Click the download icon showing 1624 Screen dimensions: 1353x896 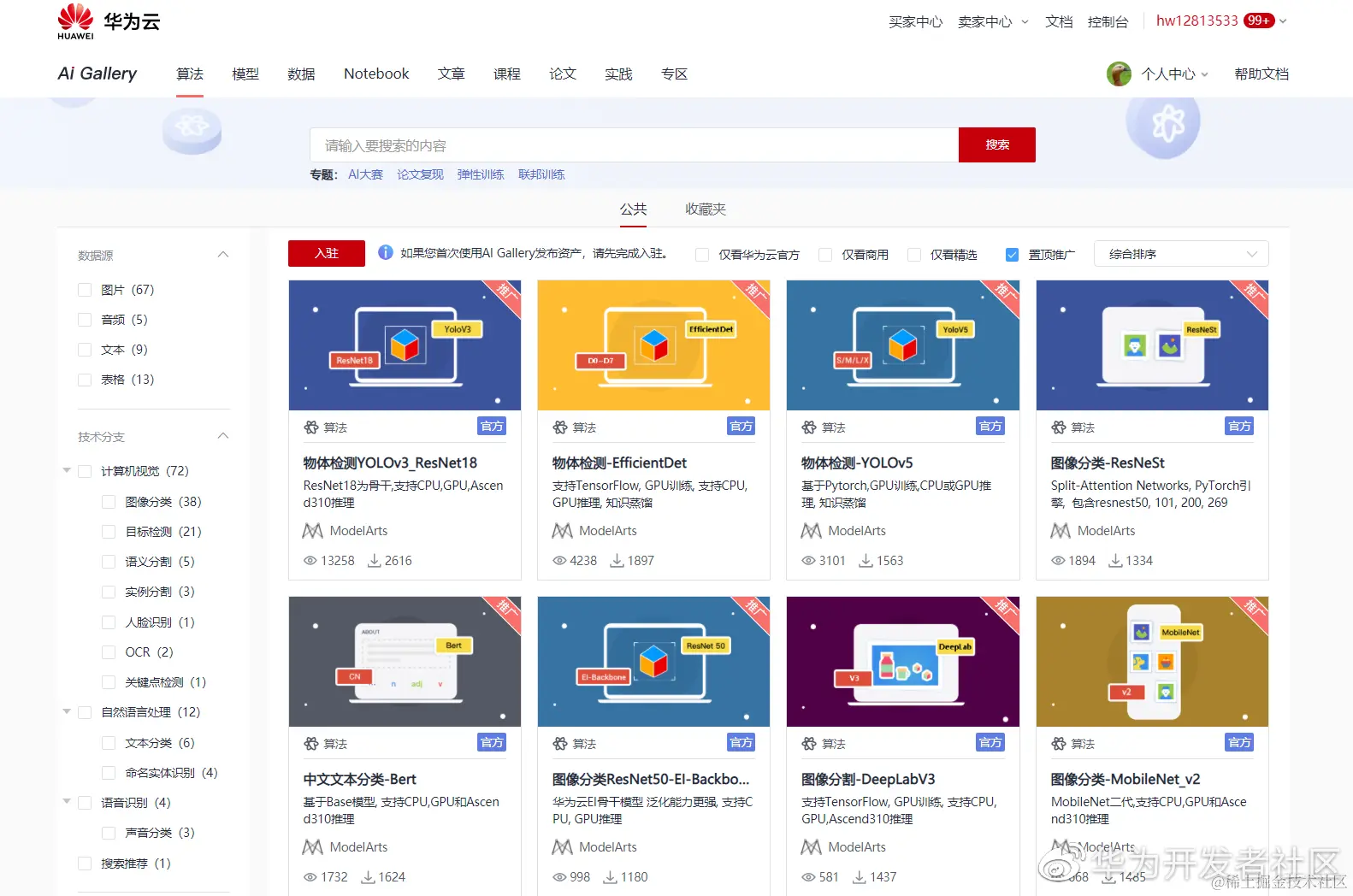368,877
